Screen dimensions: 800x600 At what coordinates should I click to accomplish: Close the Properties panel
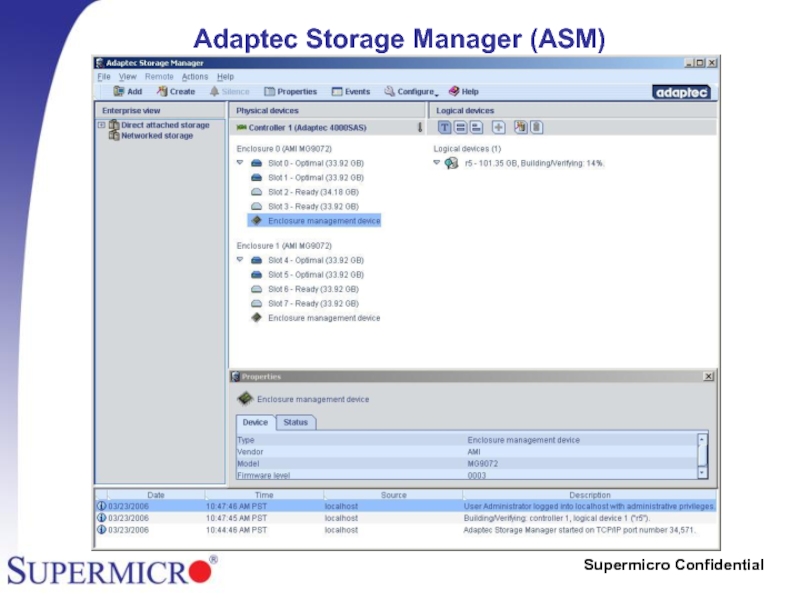[x=708, y=377]
